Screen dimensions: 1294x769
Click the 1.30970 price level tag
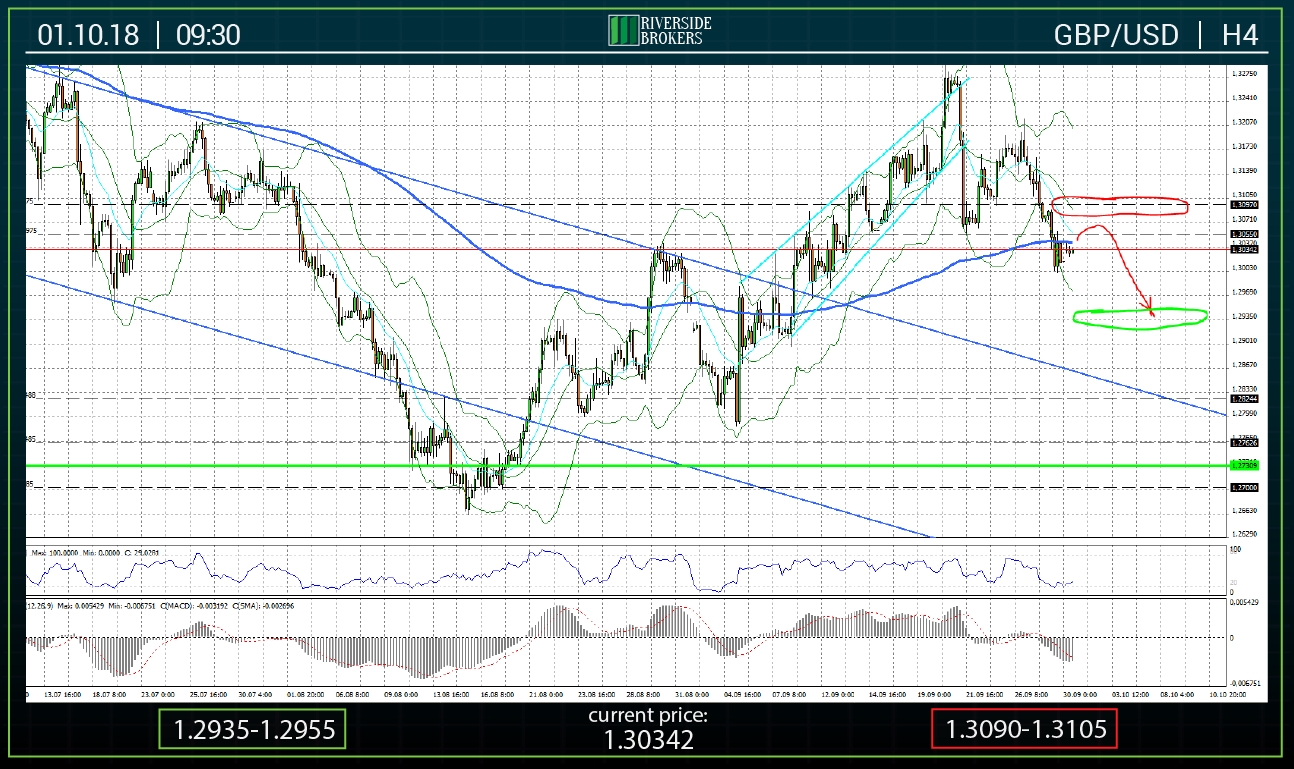1244,204
